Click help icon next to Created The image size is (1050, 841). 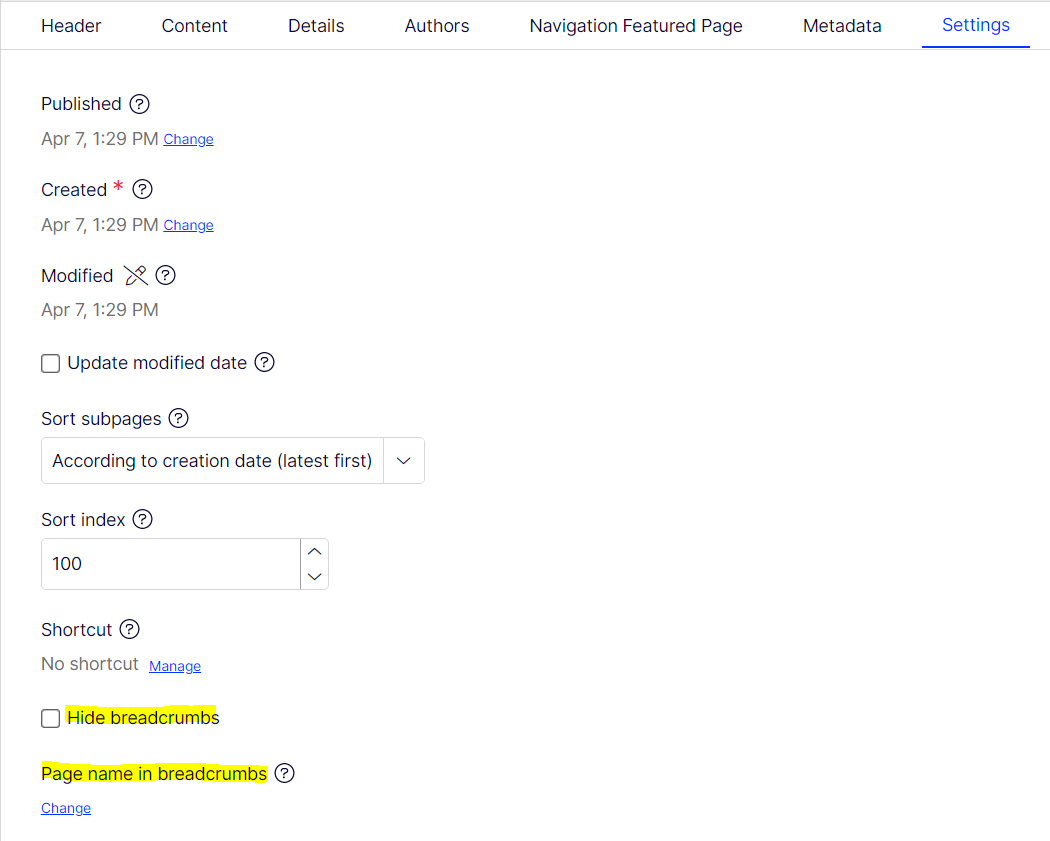(x=143, y=189)
